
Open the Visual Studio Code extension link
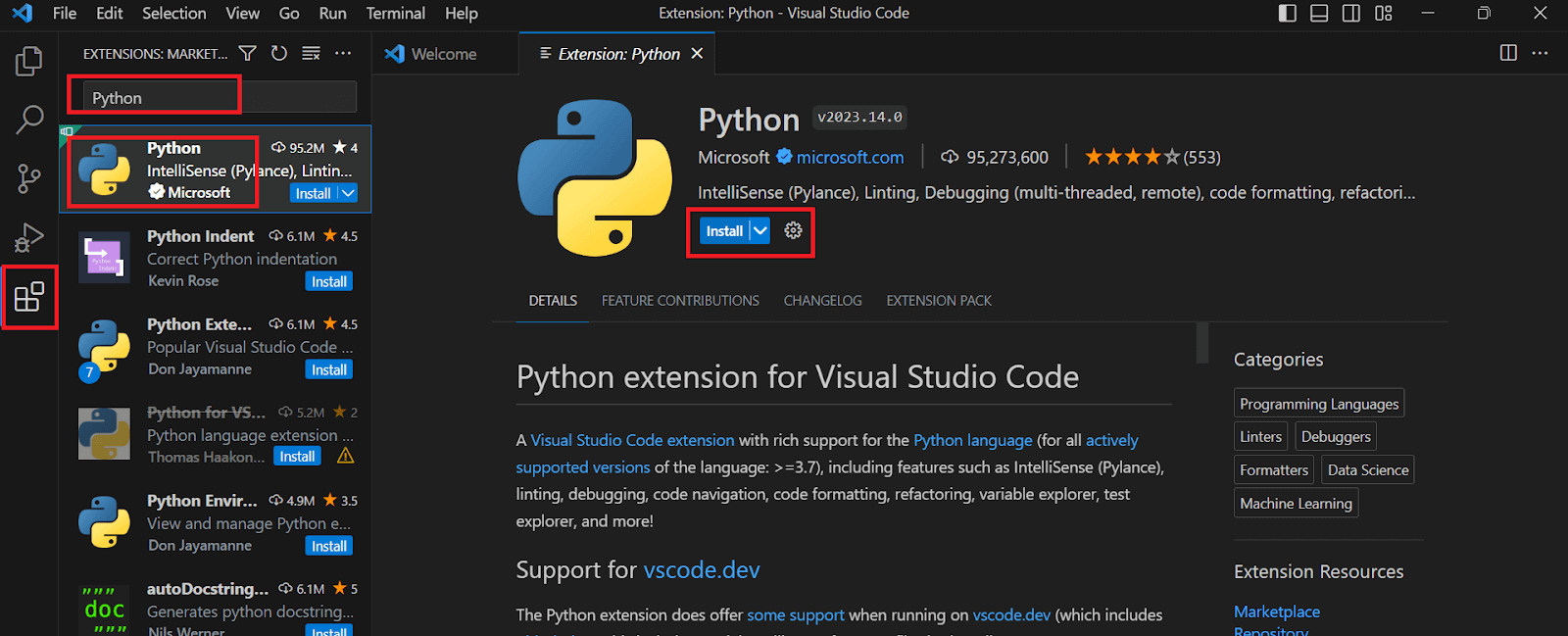click(x=632, y=440)
